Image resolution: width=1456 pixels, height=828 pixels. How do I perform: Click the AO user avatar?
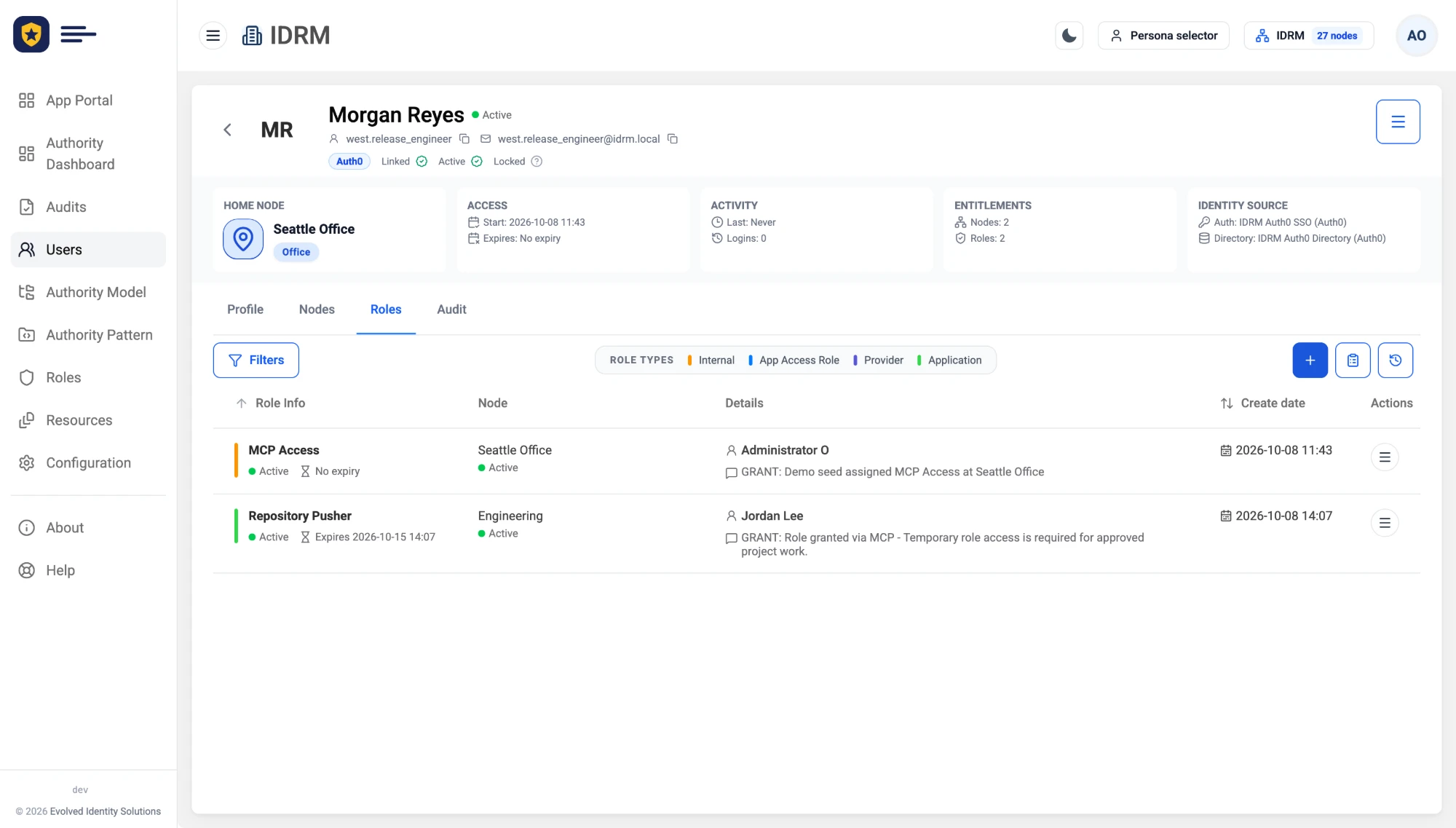point(1416,36)
